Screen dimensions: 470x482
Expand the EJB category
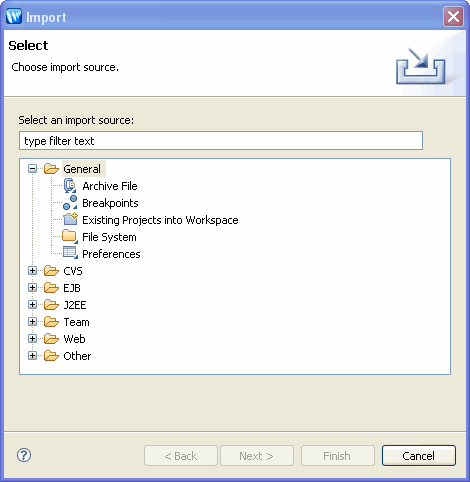(x=32, y=288)
